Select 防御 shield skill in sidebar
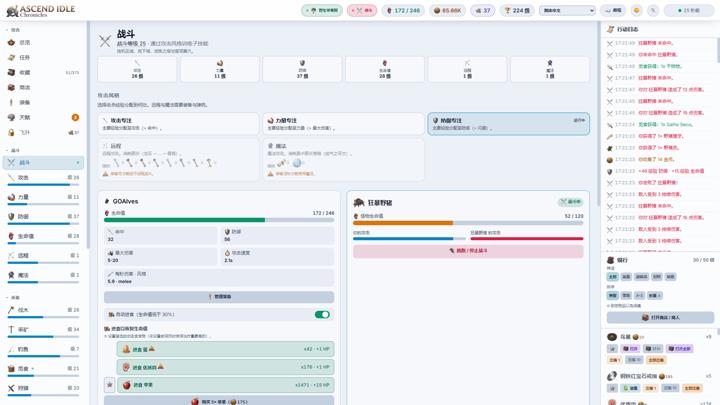Screen dimensions: 720x405 pyautogui.click(x=43, y=216)
